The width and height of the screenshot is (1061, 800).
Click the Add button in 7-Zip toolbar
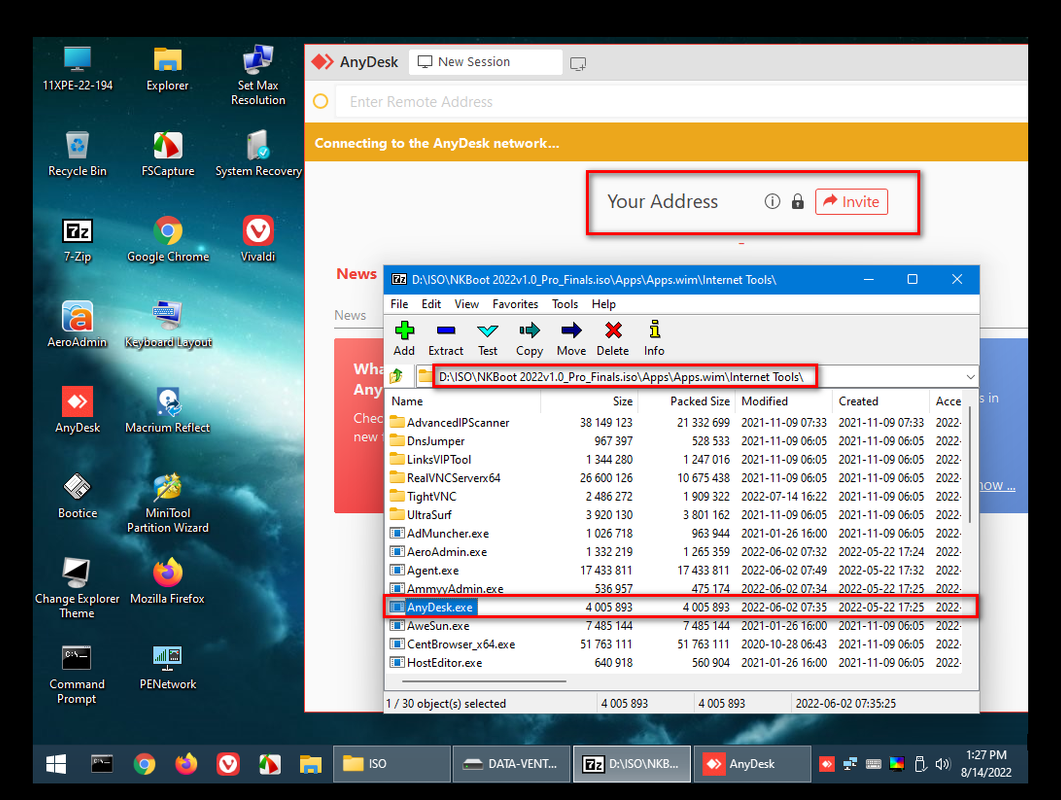404,338
